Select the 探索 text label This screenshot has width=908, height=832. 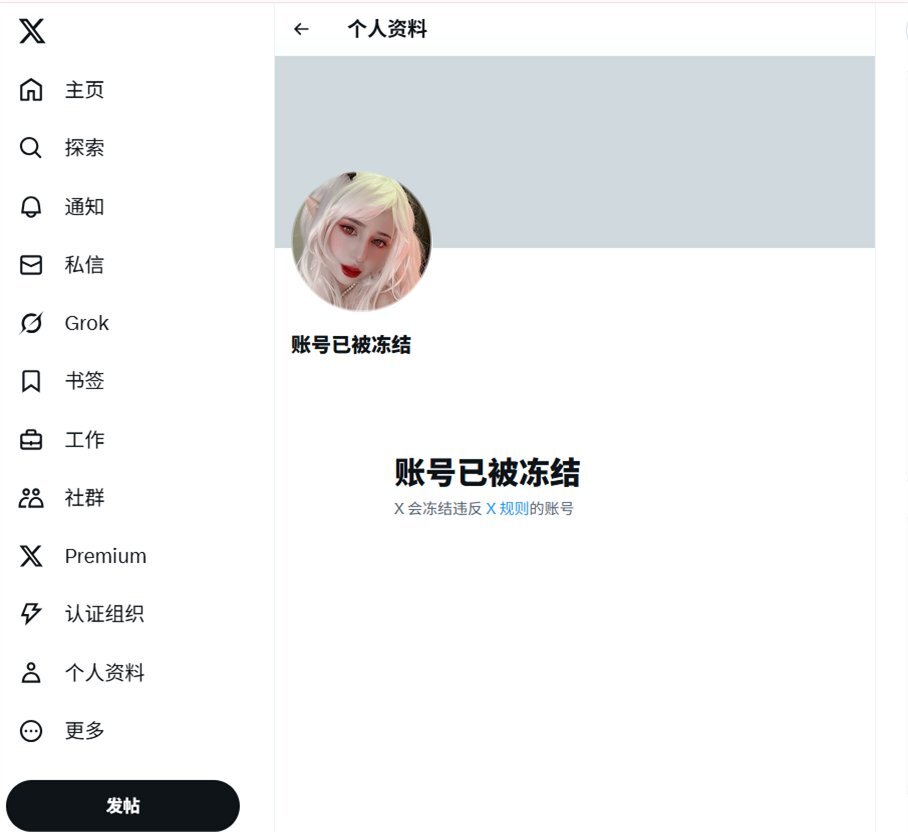coord(85,148)
